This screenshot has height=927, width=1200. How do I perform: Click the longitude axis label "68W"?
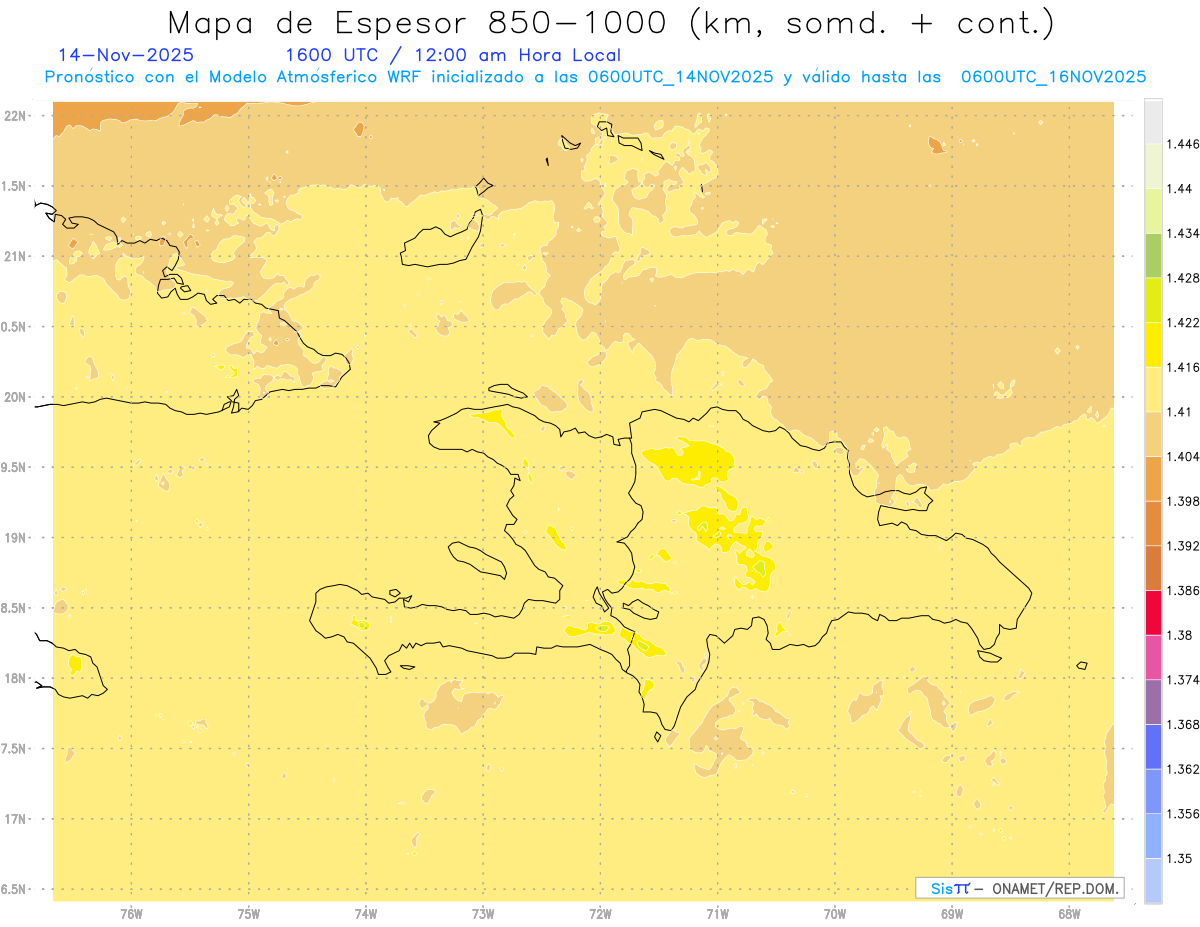[x=1069, y=914]
